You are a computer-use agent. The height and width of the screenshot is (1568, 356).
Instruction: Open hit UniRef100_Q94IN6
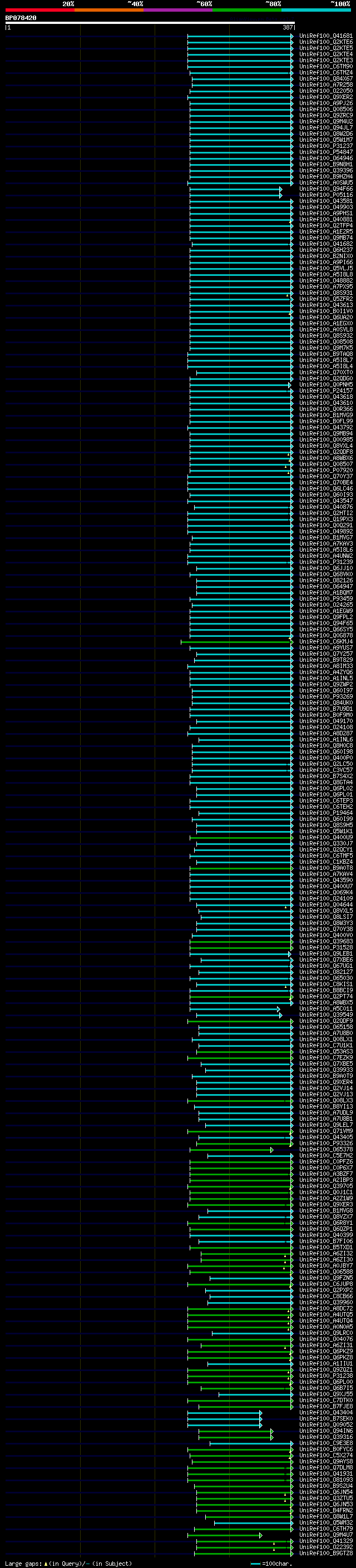pos(325,1431)
